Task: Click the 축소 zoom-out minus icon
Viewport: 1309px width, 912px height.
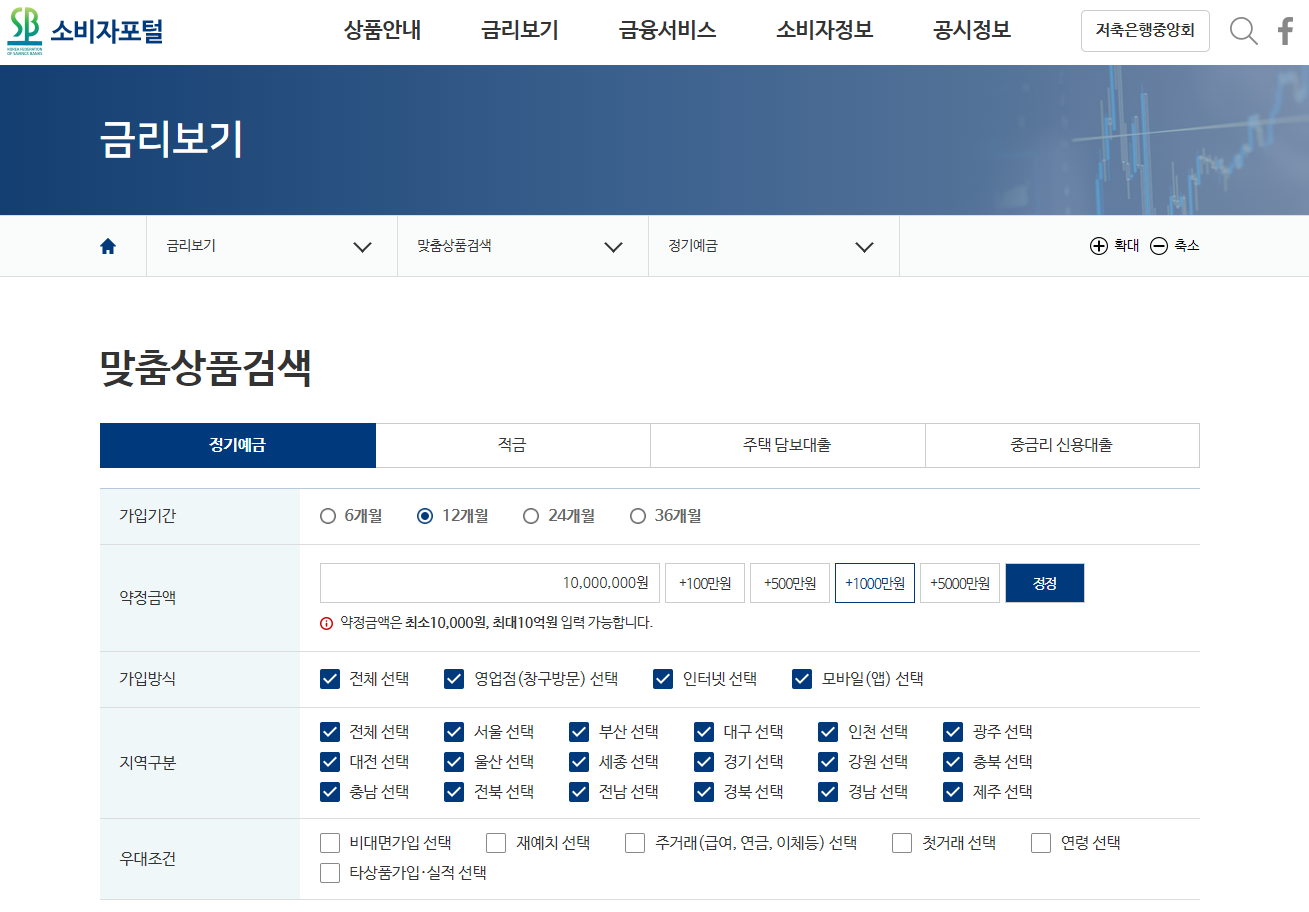Action: tap(1159, 245)
